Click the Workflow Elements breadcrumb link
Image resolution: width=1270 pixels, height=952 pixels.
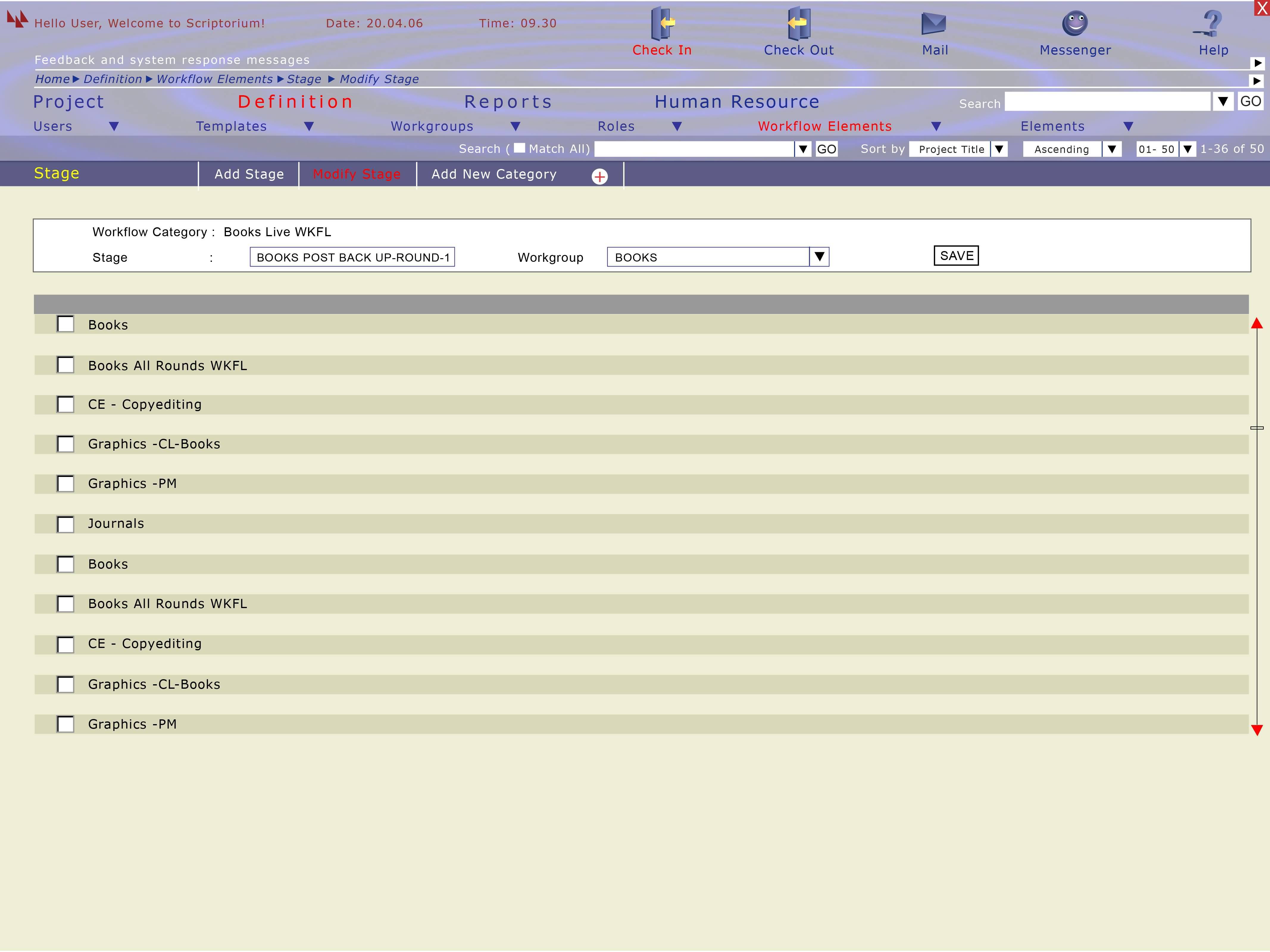point(215,79)
